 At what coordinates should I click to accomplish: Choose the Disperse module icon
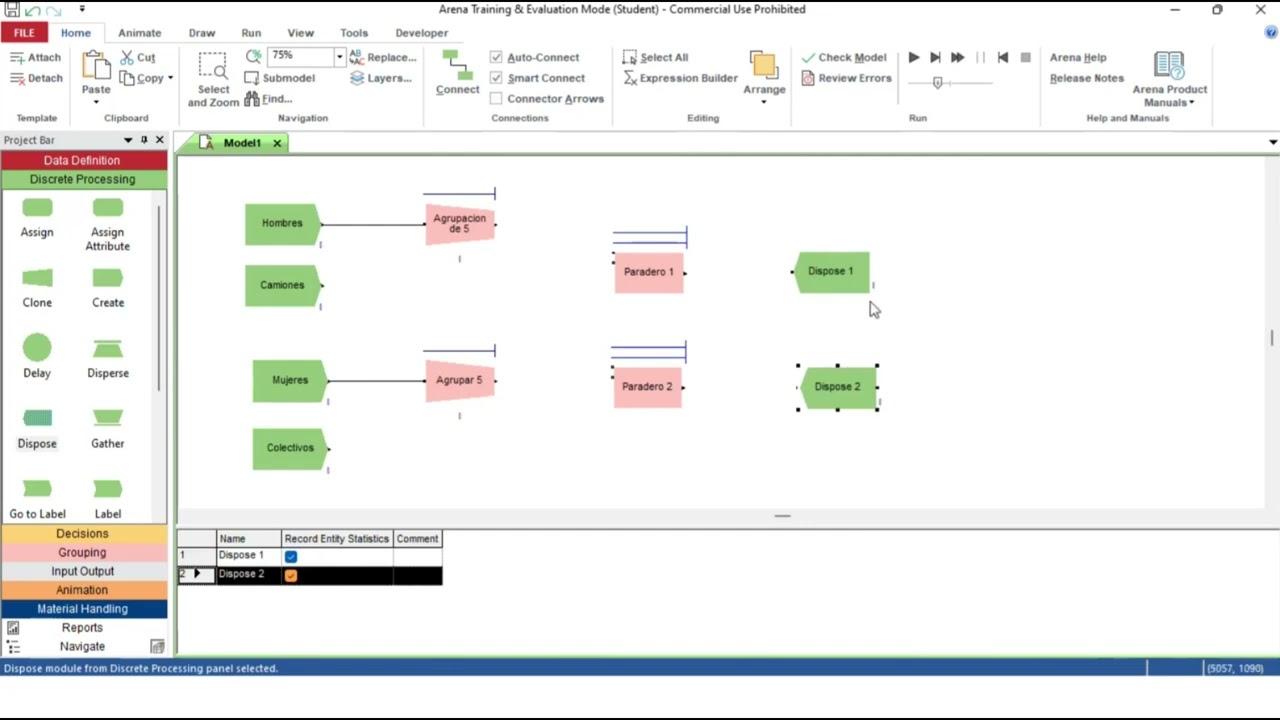click(x=107, y=349)
